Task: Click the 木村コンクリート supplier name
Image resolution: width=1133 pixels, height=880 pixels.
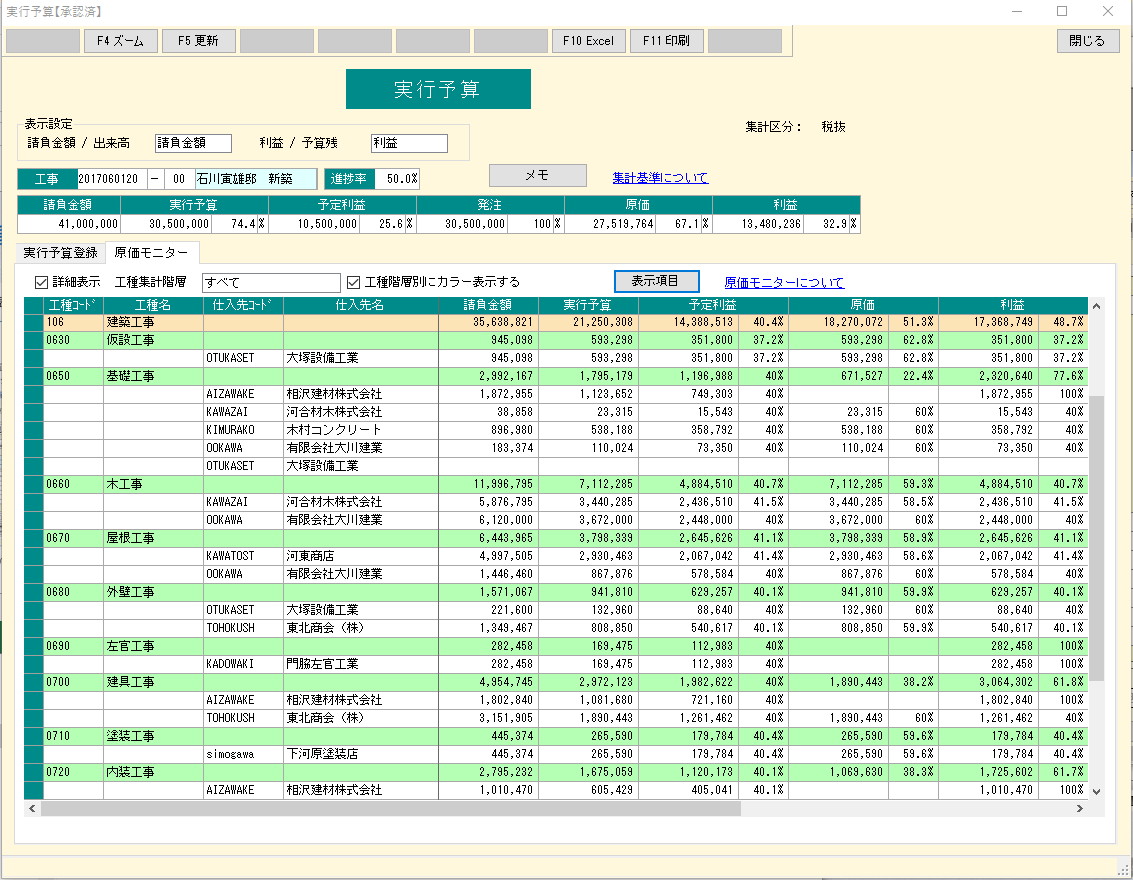Action: 361,430
